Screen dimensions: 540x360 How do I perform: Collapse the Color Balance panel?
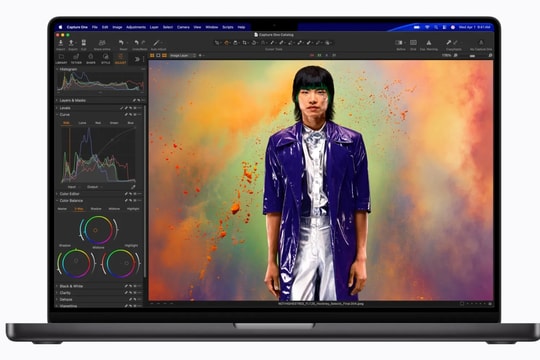click(x=57, y=200)
